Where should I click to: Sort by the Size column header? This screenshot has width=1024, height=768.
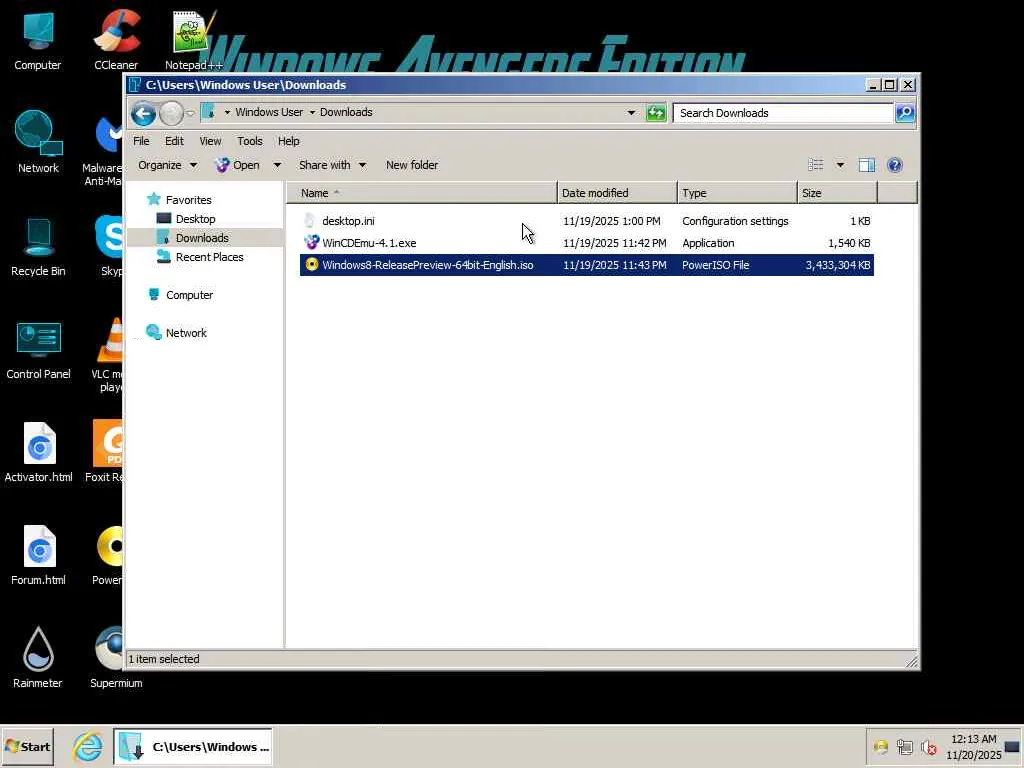point(837,193)
